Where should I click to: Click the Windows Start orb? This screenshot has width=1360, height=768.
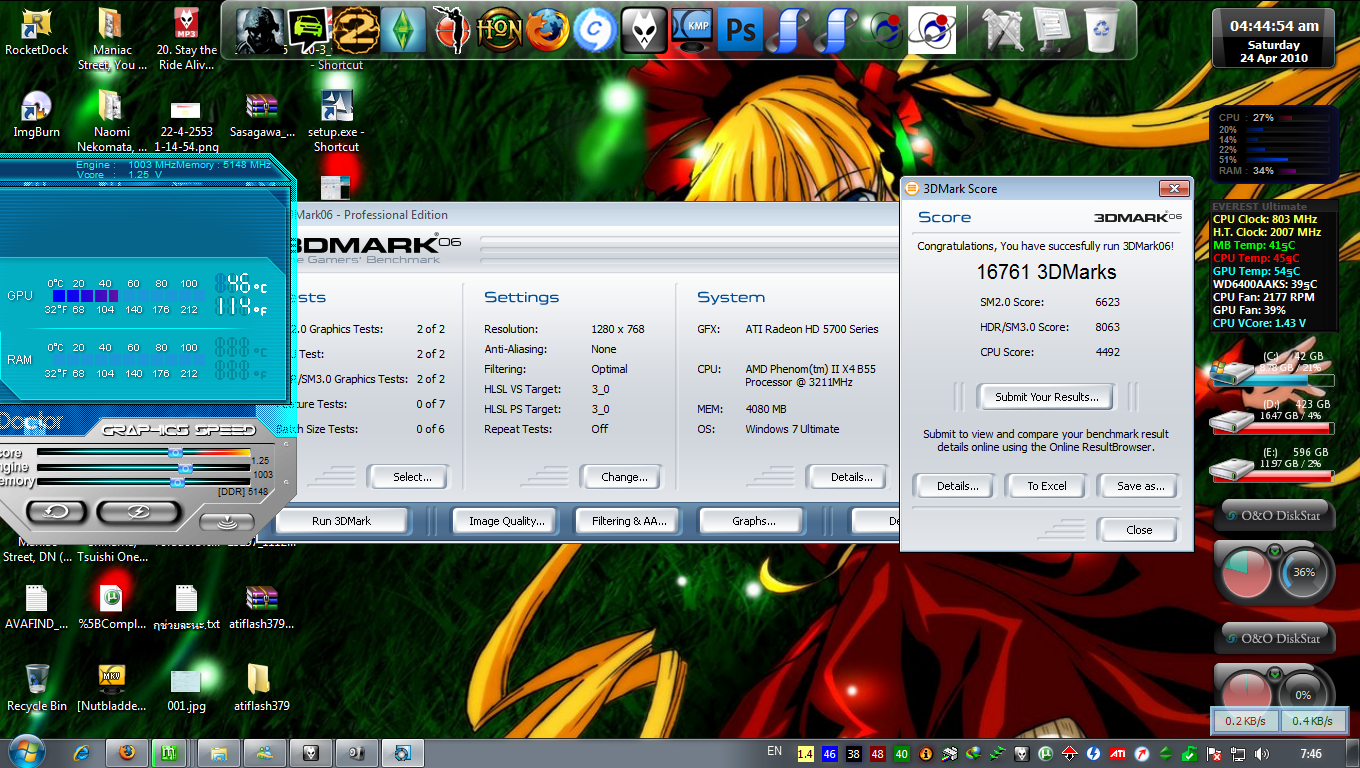point(25,752)
